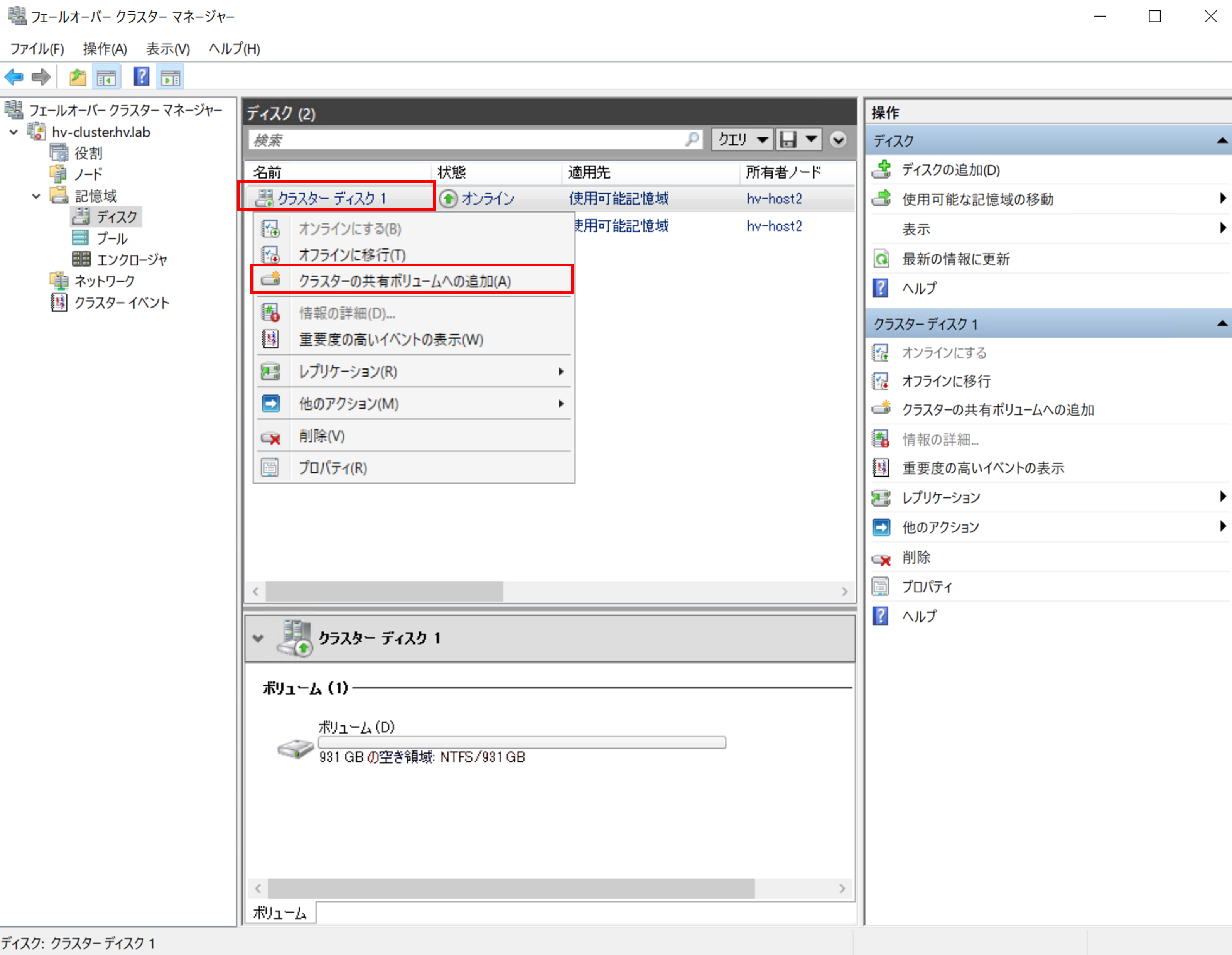Click 削除 in the クラスター ディスク 1 actions
1232x955 pixels.
[916, 558]
